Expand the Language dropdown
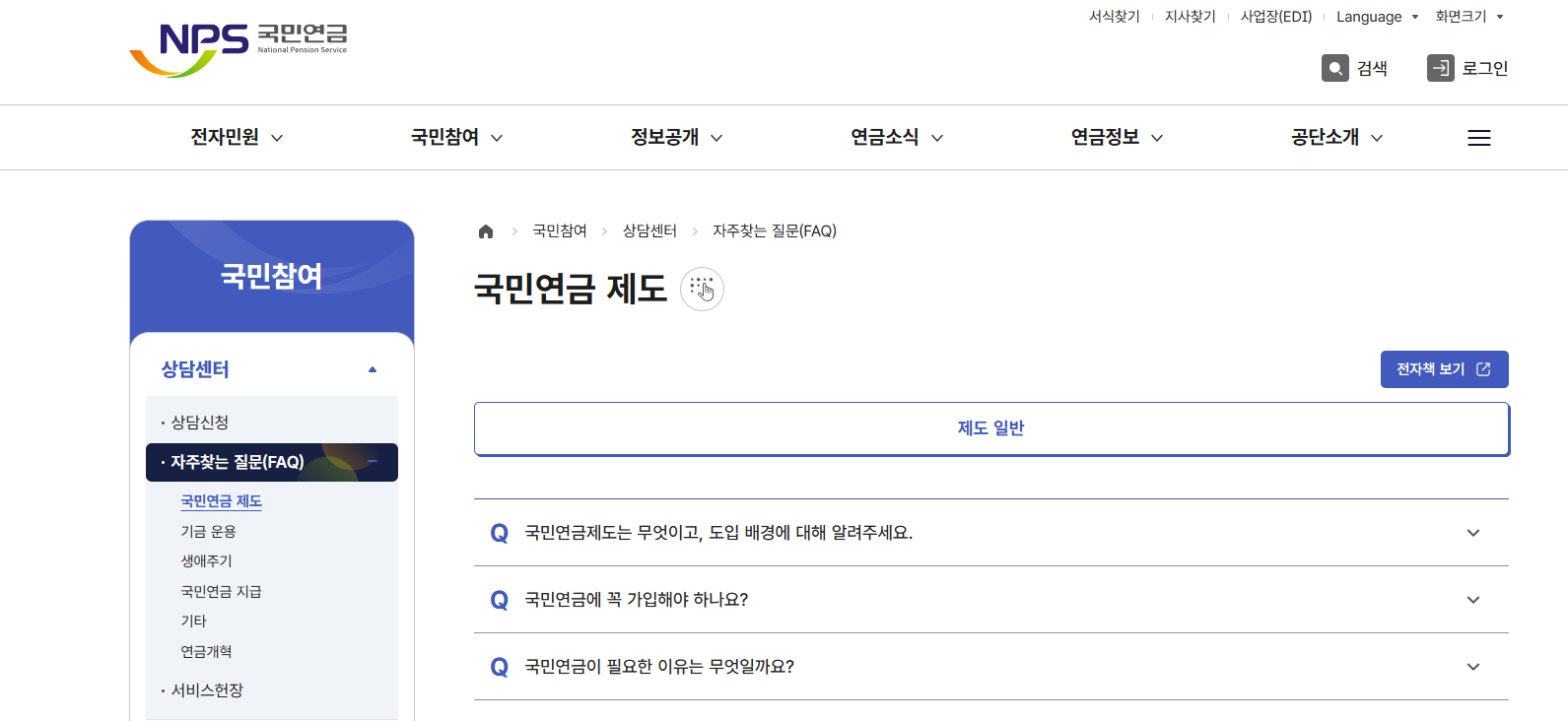1568x721 pixels. click(x=1378, y=17)
